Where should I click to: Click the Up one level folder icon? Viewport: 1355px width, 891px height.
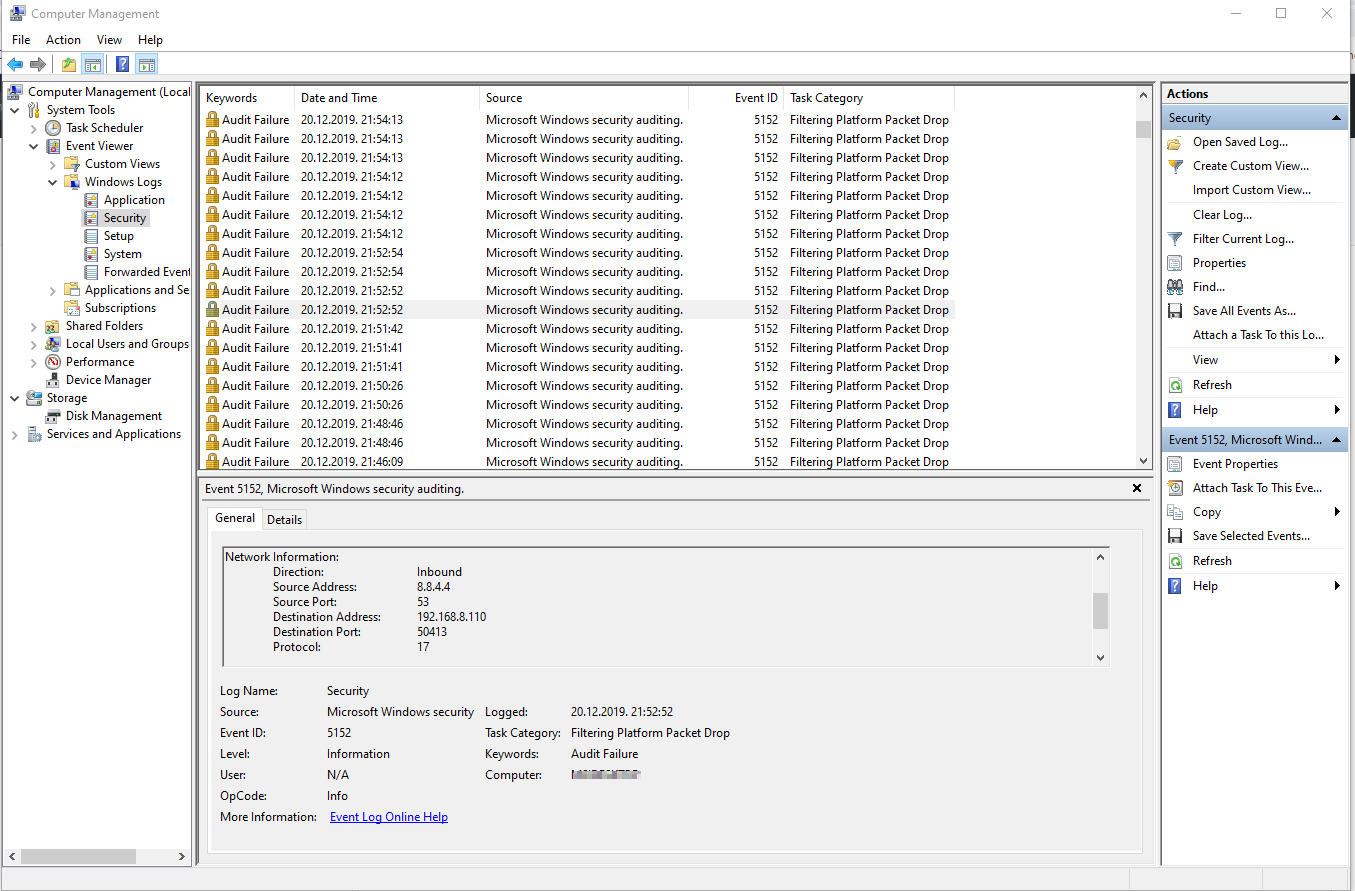click(x=68, y=65)
